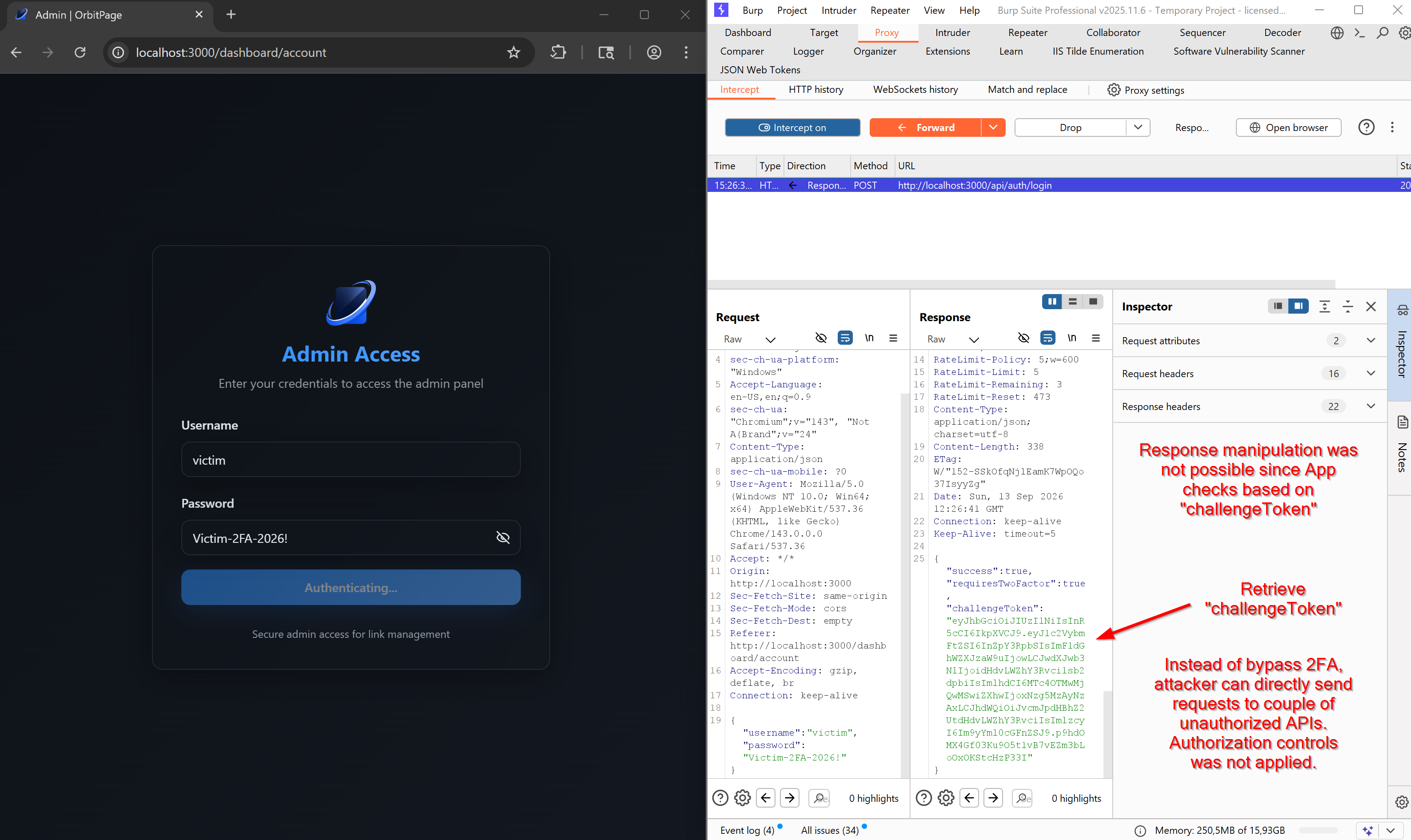Viewport: 1411px width, 840px height.
Task: Toggle Request hide-non-printable eye icon
Action: tap(820, 338)
